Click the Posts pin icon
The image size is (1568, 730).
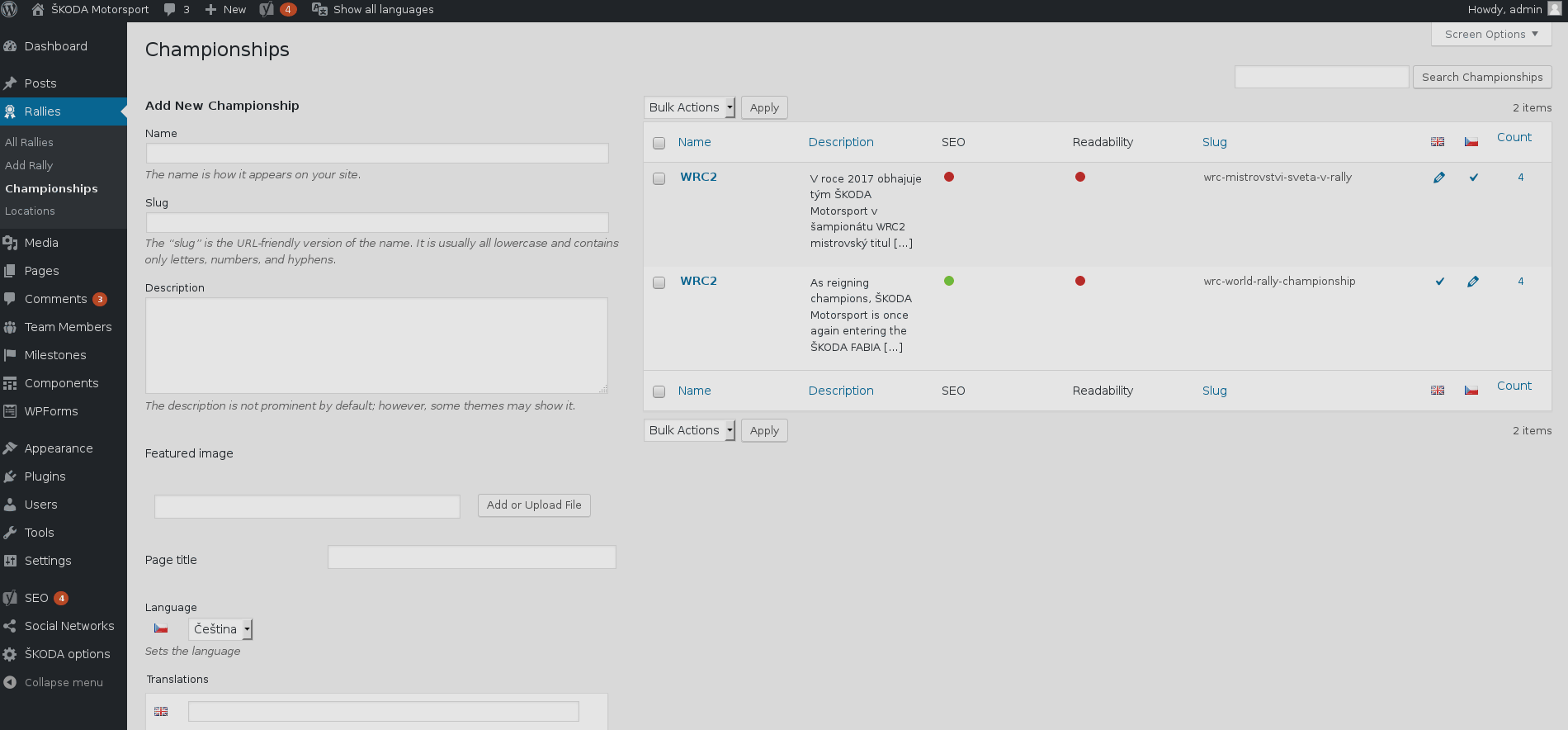coord(10,83)
